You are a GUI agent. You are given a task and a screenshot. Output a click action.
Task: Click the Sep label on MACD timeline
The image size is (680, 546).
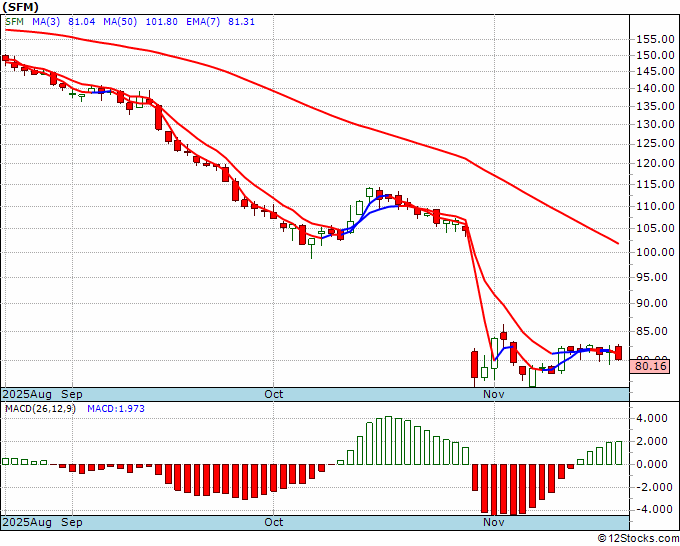72,522
